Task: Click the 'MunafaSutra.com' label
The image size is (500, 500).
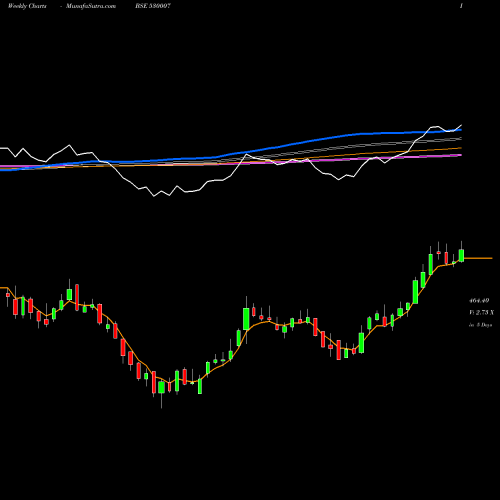Action: click(x=91, y=6)
